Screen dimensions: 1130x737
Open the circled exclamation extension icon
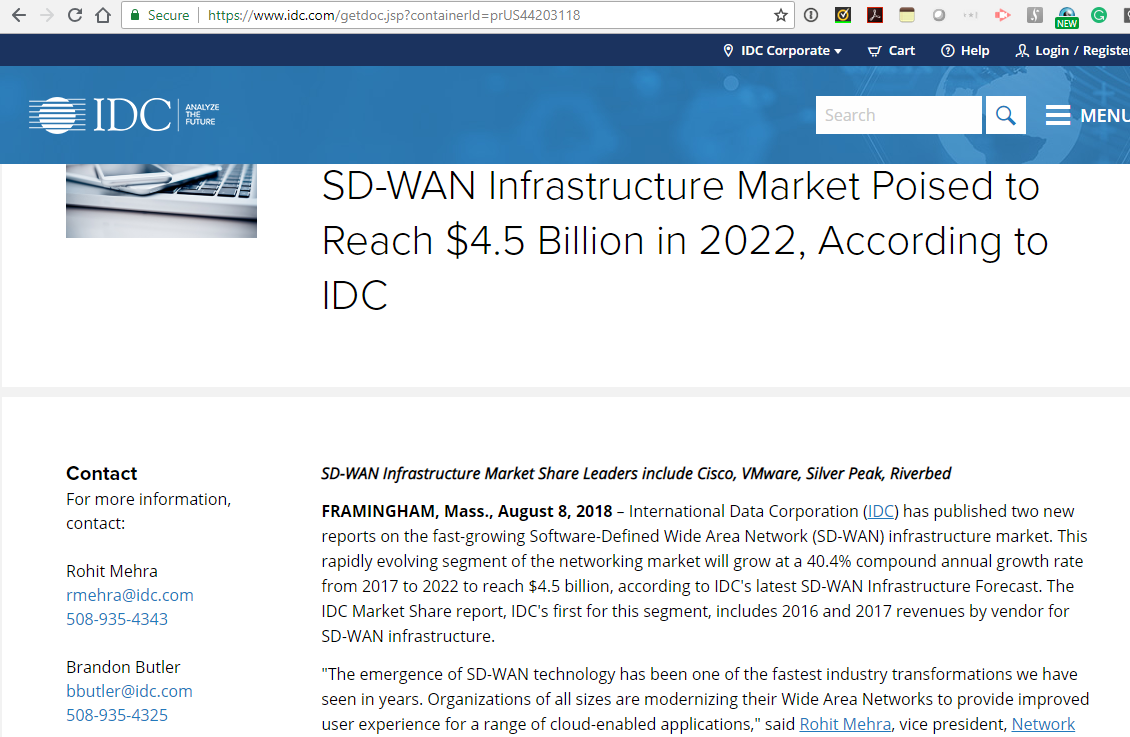(x=811, y=15)
